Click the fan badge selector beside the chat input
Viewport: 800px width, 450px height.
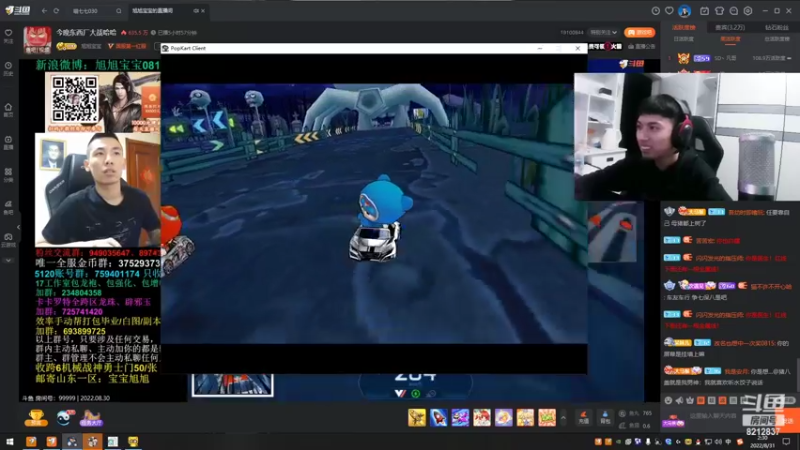(x=673, y=420)
